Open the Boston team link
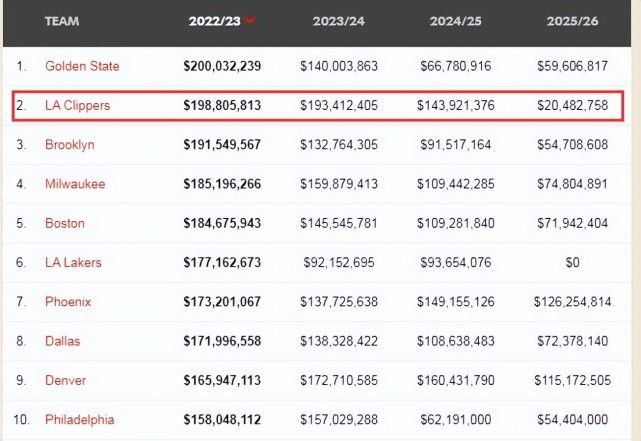Screen dimensions: 641x441 [x=65, y=223]
